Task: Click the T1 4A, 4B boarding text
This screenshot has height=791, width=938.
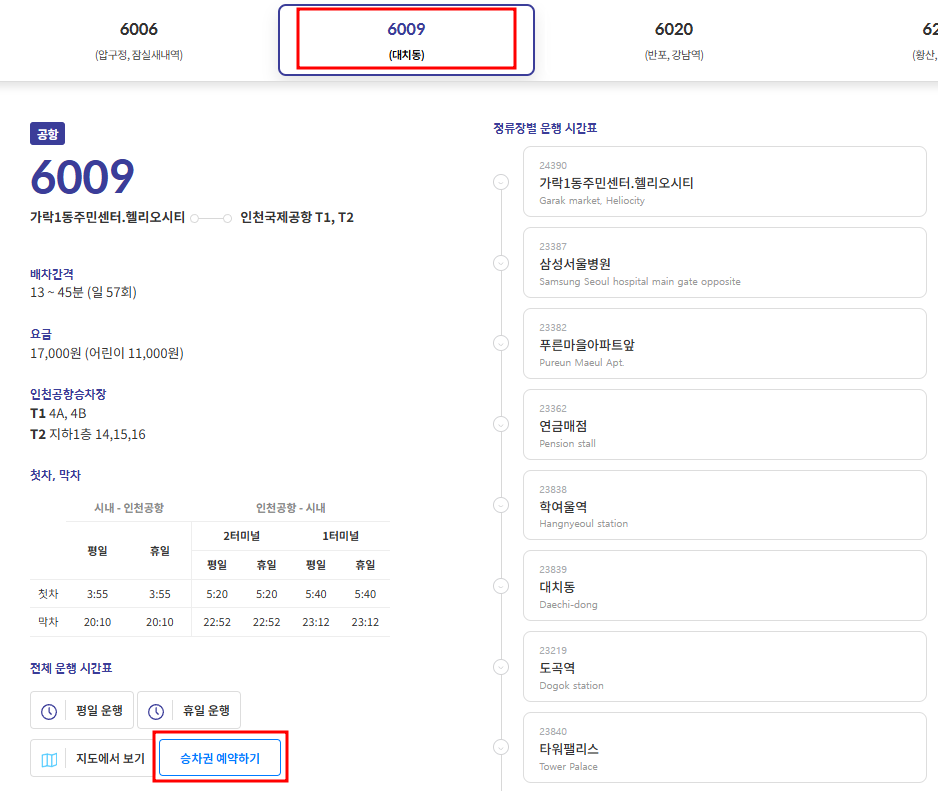Action: tap(58, 413)
